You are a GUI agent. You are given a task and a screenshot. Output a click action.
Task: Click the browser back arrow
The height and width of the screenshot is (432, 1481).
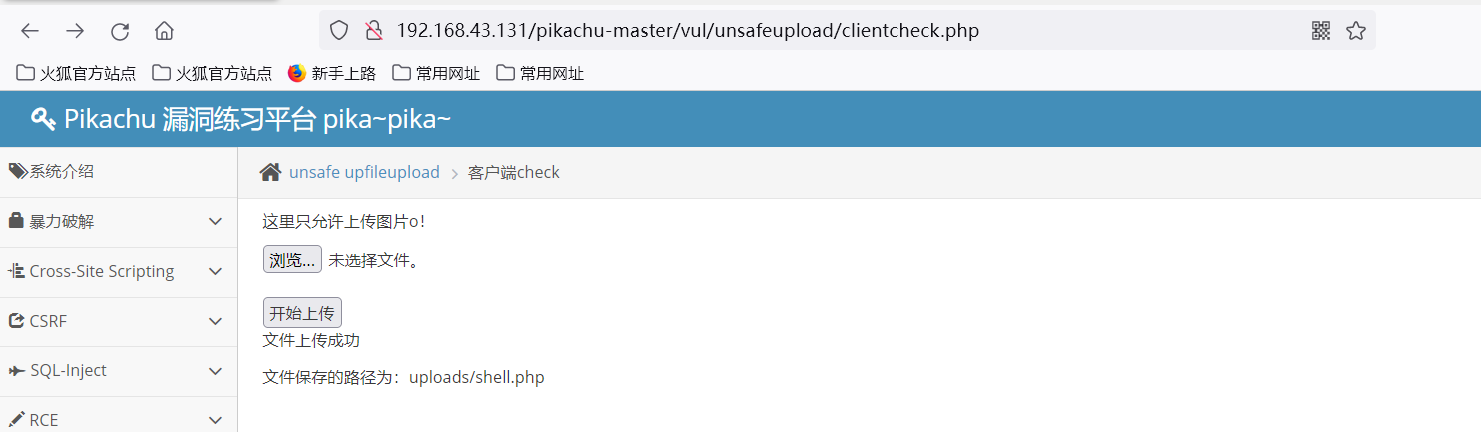[30, 31]
